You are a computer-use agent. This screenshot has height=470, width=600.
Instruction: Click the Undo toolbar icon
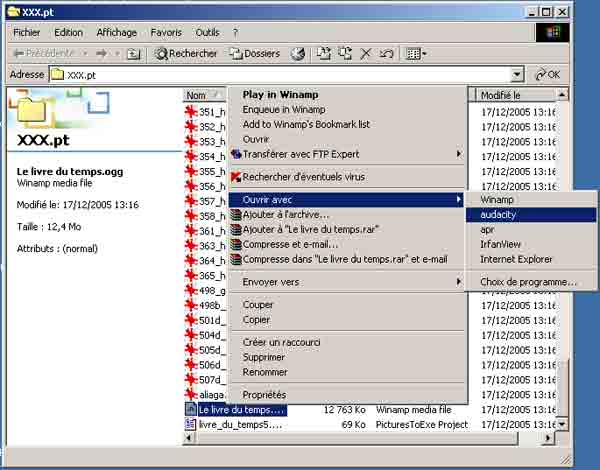pos(386,54)
